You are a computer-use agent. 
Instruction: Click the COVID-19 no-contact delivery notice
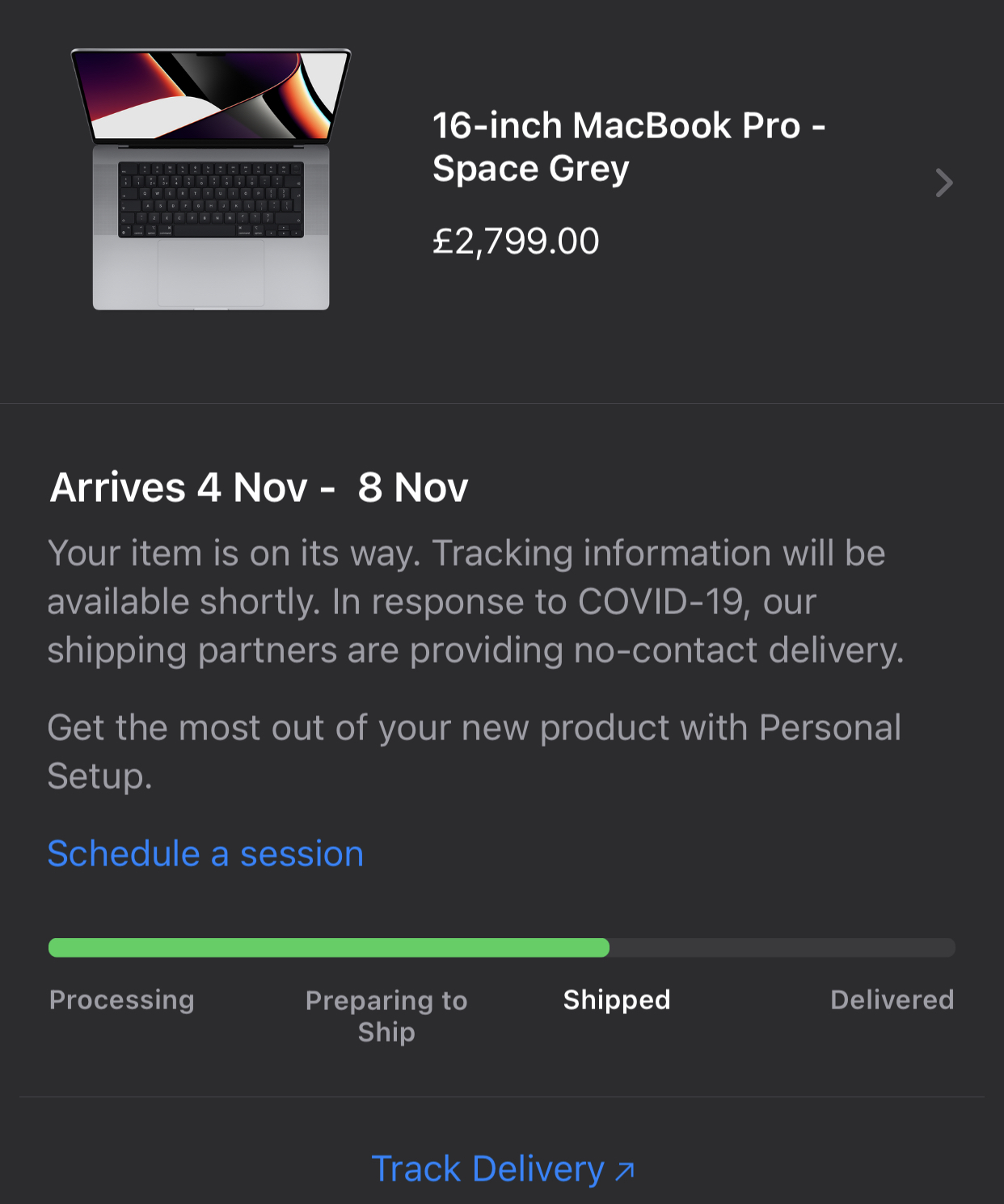coord(475,650)
